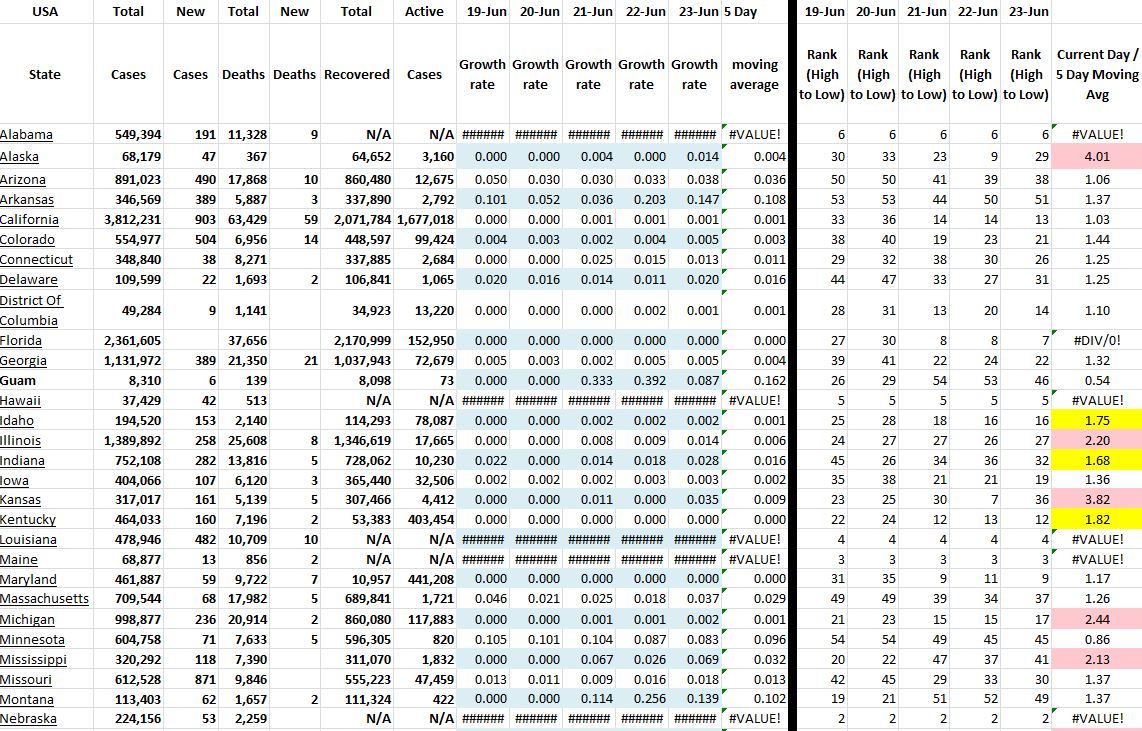Select the yellow 1.75 cell for Idaho

point(1097,421)
